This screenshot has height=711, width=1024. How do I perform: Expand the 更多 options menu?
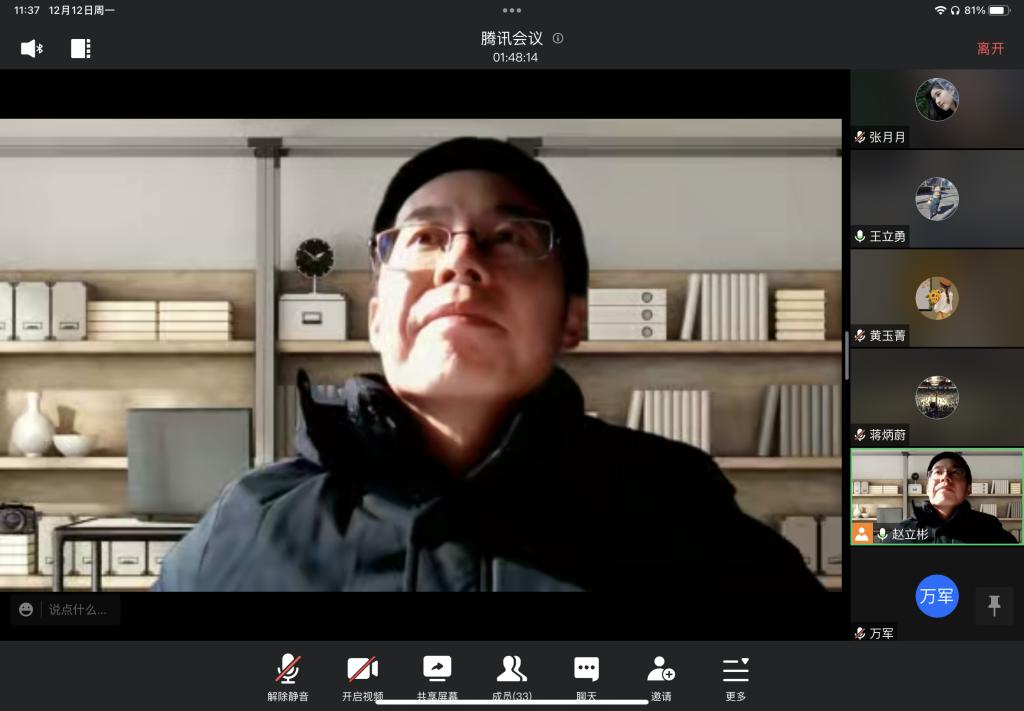pos(736,677)
